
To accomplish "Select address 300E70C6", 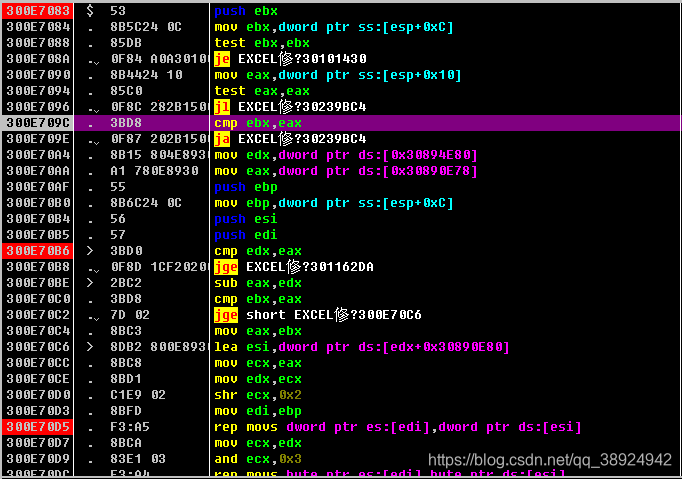I will click(x=38, y=347).
